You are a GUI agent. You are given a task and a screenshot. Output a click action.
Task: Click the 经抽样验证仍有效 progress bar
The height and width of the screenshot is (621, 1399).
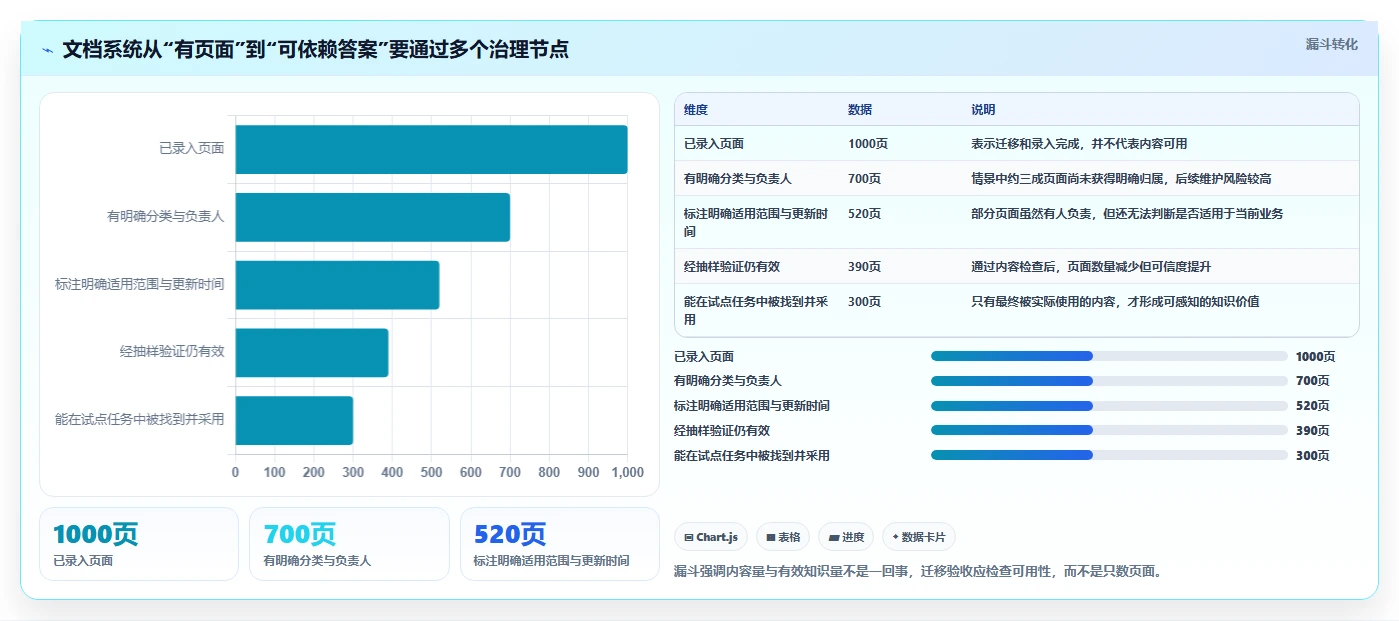(x=1109, y=430)
